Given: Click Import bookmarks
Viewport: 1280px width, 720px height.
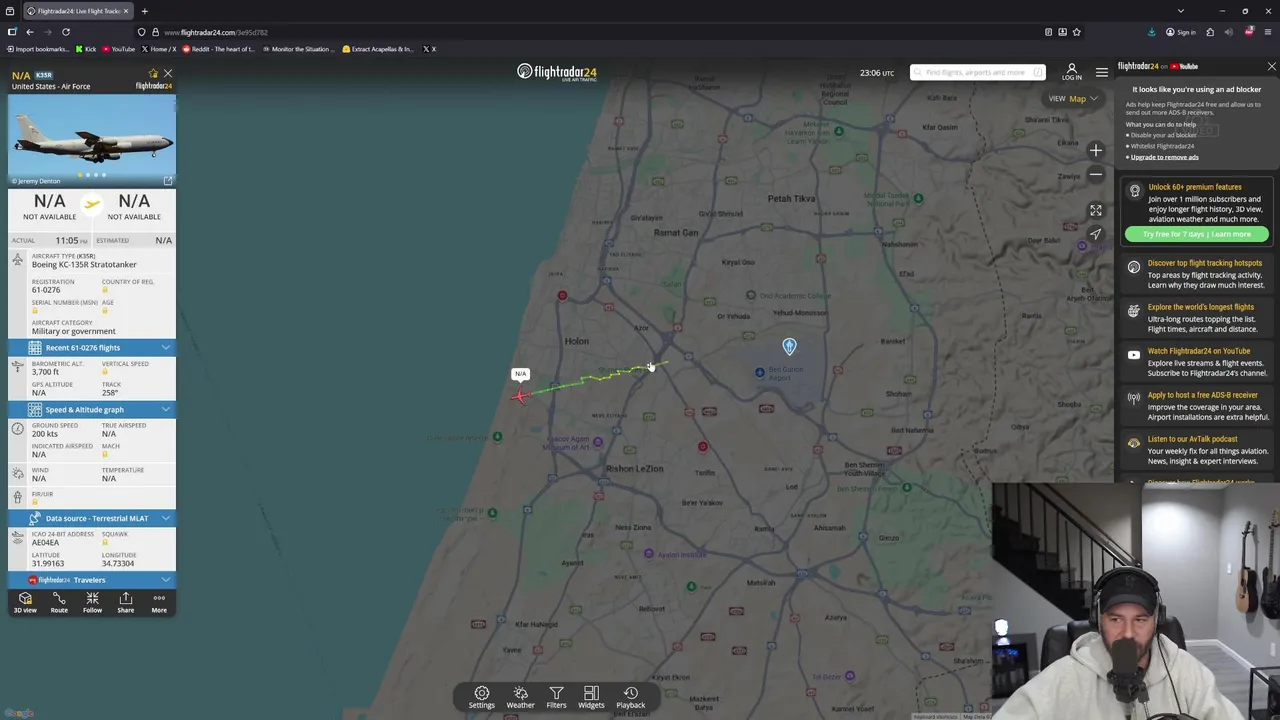Looking at the screenshot, I should tap(37, 49).
